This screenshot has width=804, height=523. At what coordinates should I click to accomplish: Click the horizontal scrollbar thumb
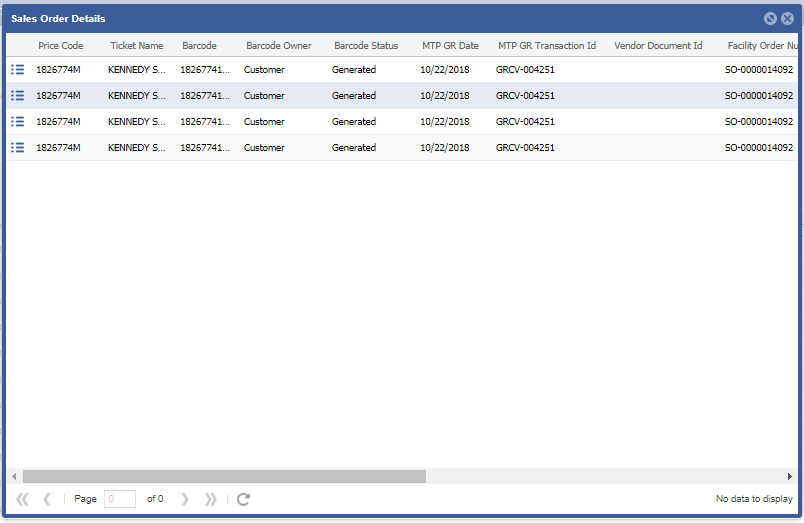[224, 477]
